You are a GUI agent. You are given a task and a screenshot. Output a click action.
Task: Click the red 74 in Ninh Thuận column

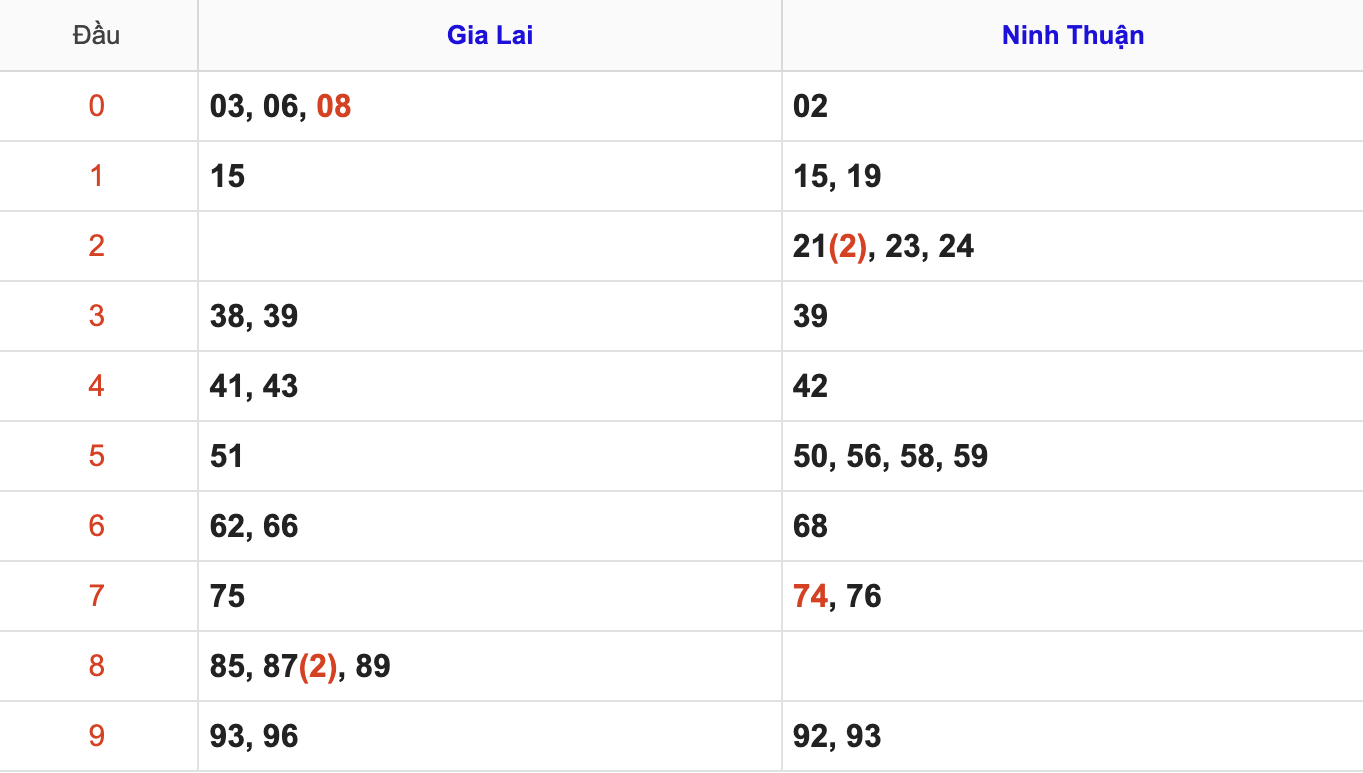click(x=810, y=596)
